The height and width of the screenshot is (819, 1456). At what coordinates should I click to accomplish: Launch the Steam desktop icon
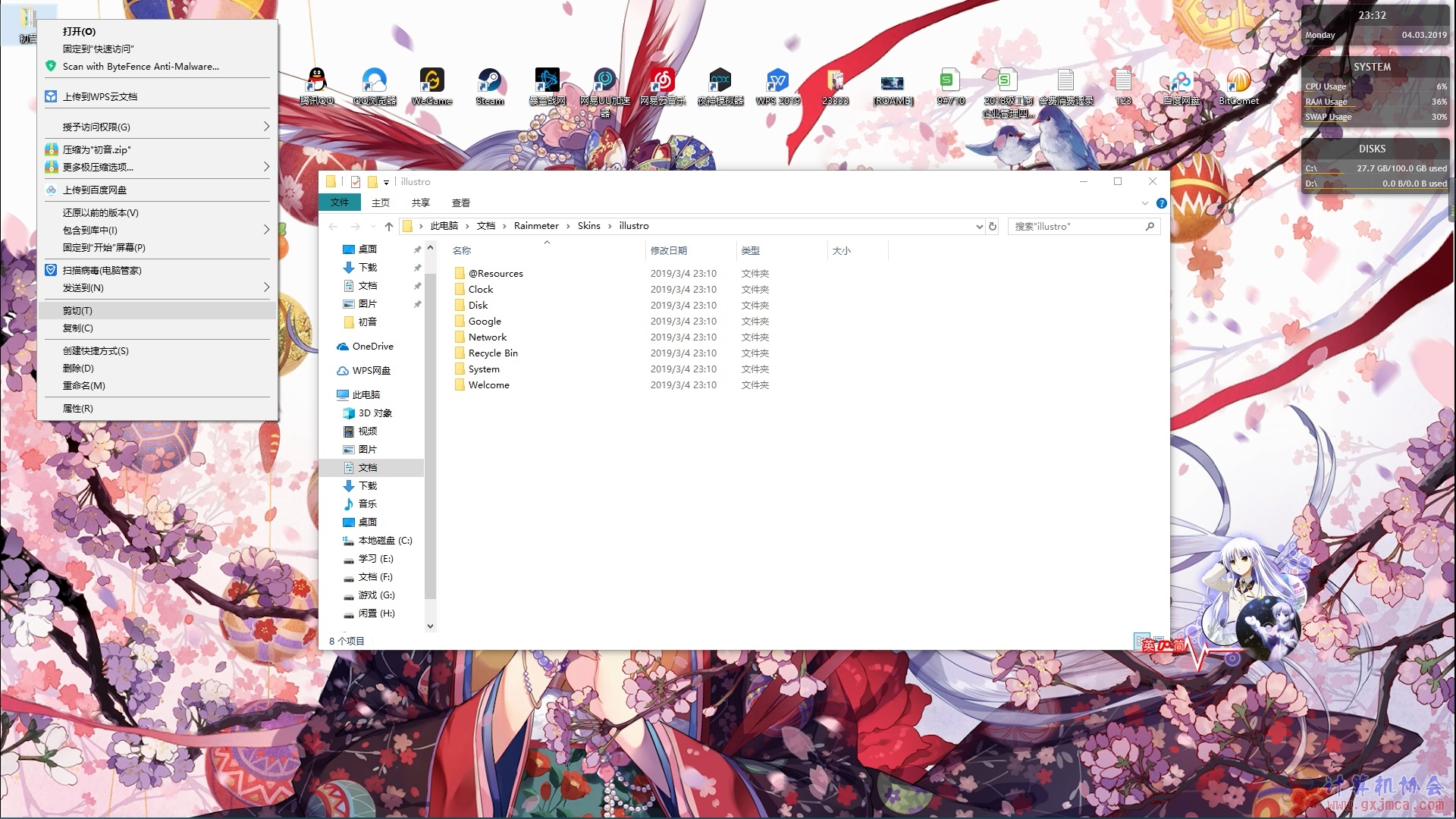[490, 86]
